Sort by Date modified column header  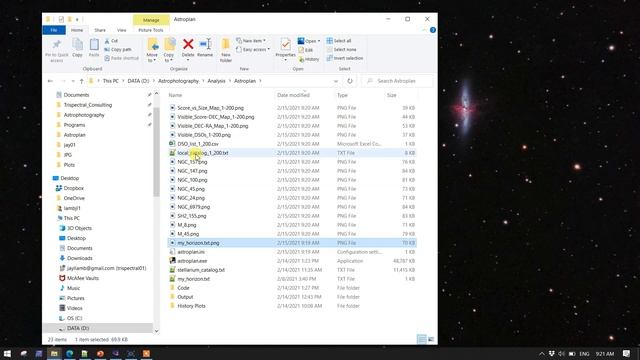[x=293, y=95]
